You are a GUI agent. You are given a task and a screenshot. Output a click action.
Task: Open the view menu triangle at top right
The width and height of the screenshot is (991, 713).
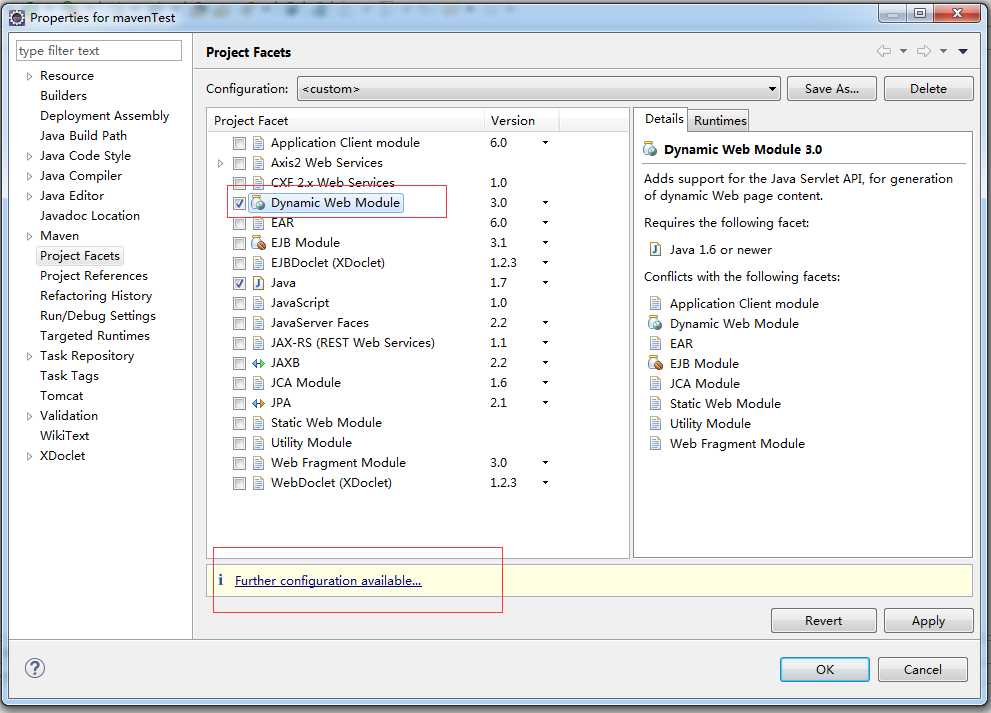963,51
